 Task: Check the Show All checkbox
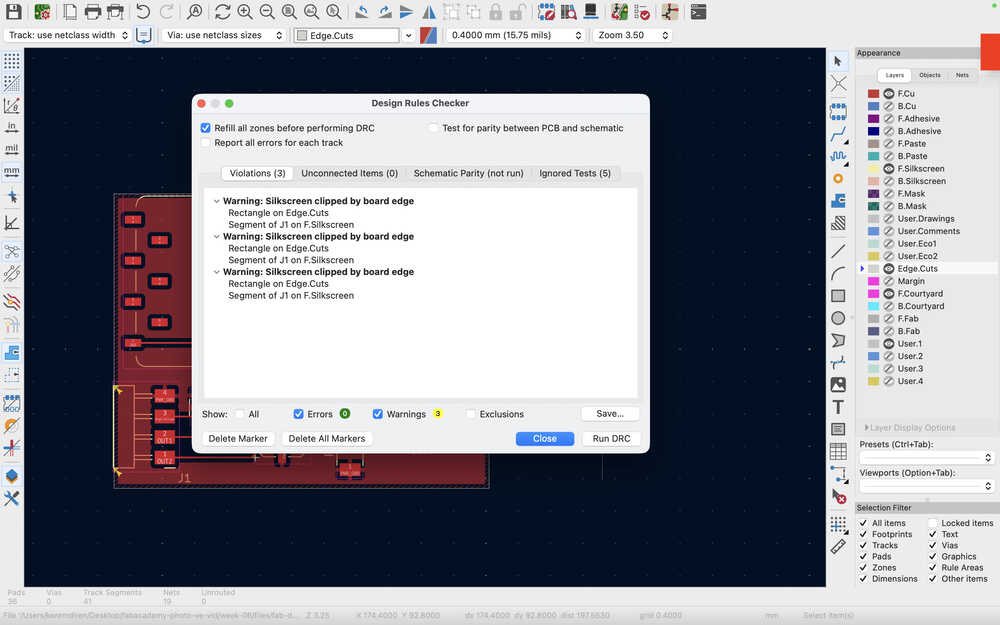240,414
